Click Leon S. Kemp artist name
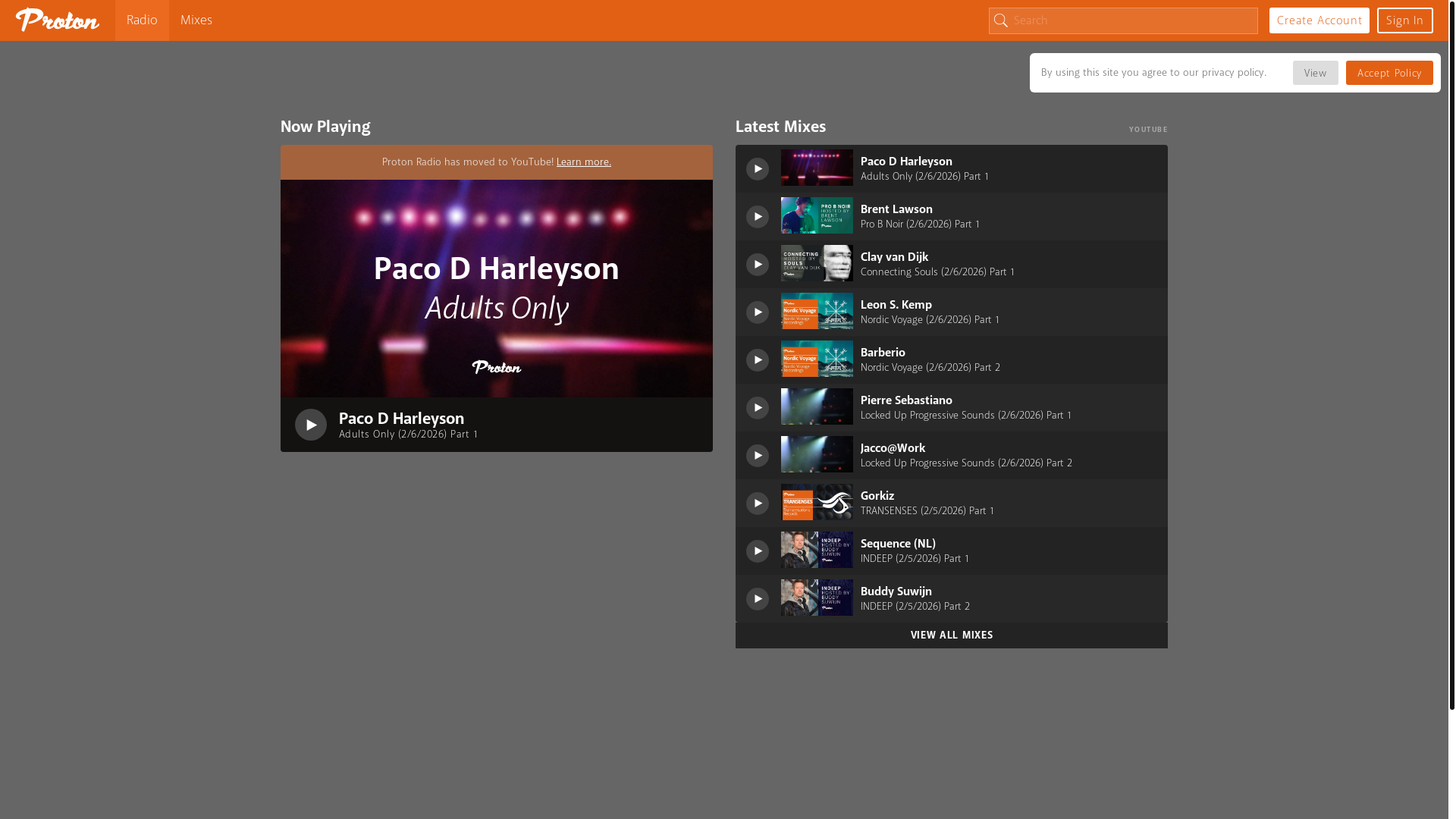This screenshot has width=1456, height=819. (896, 305)
